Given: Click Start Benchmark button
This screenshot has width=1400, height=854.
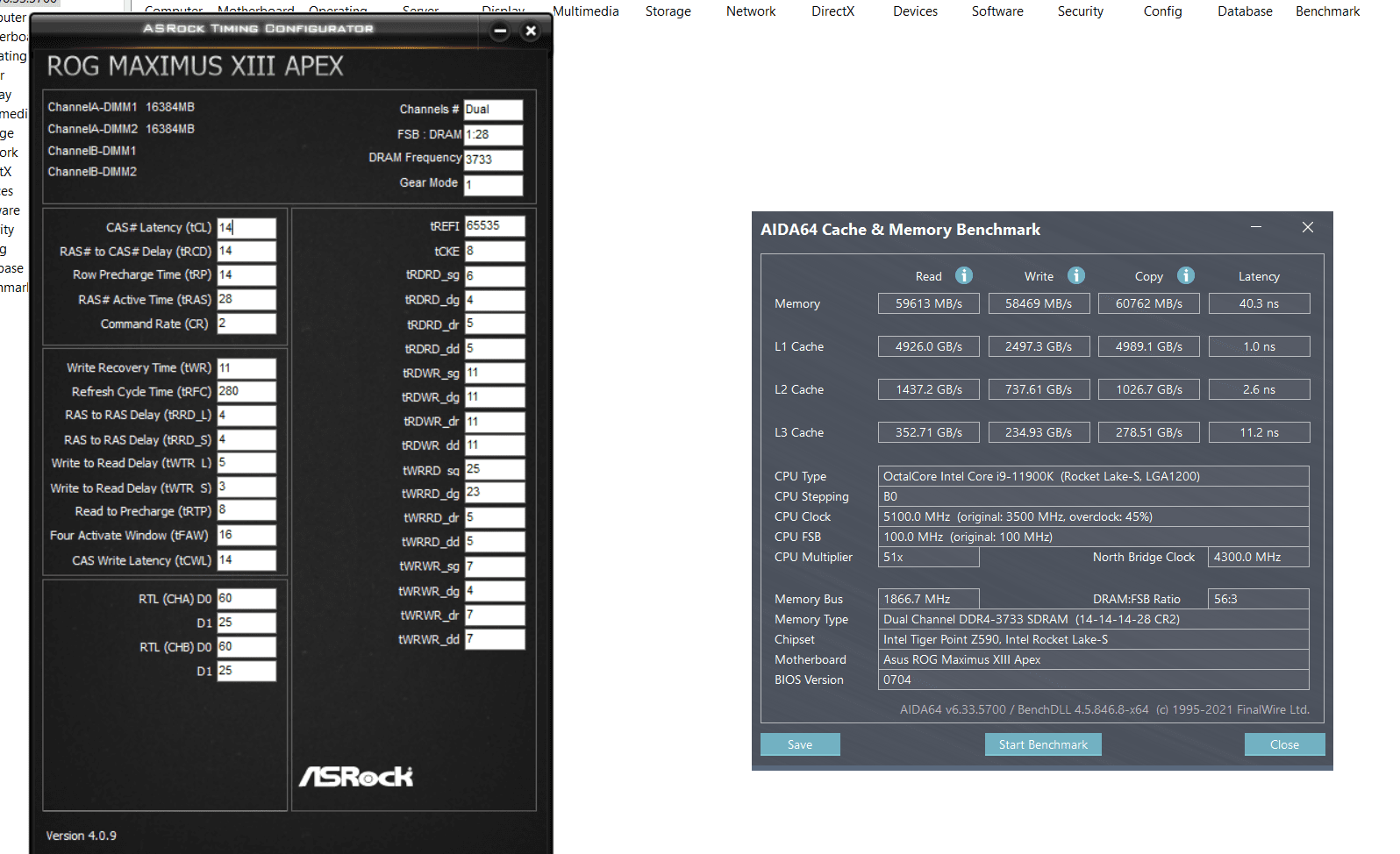Looking at the screenshot, I should coord(1043,744).
